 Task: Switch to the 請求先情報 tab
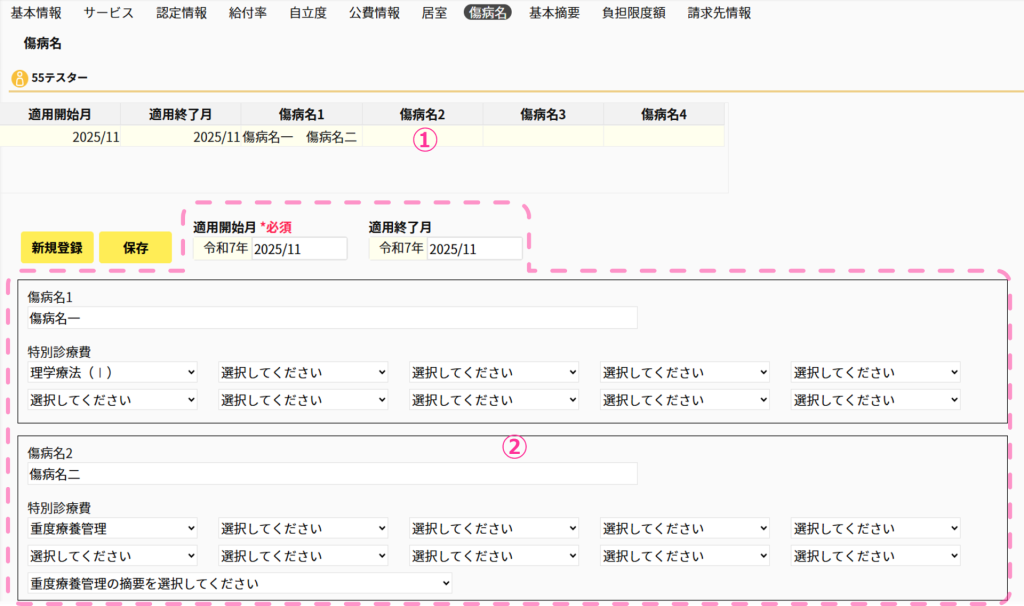click(719, 13)
